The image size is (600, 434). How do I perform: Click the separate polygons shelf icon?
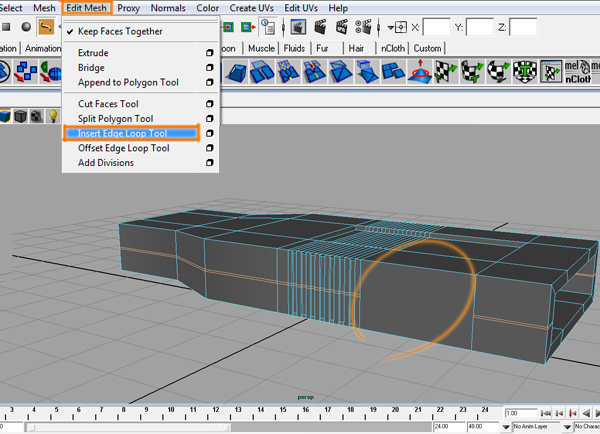click(x=25, y=72)
